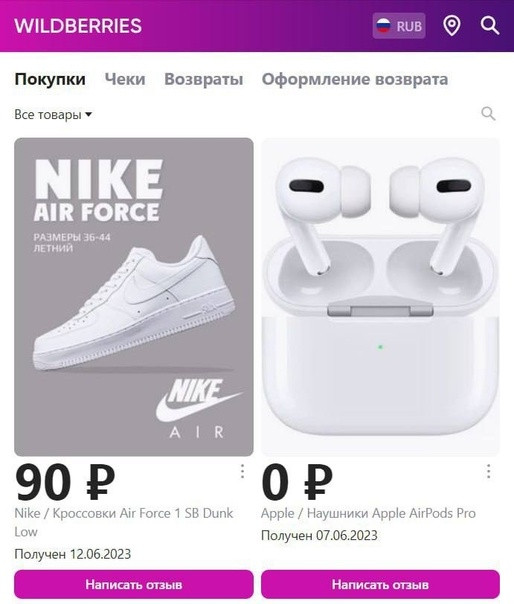Open the Оформление возврата tab
This screenshot has height=604, width=514.
(355, 79)
